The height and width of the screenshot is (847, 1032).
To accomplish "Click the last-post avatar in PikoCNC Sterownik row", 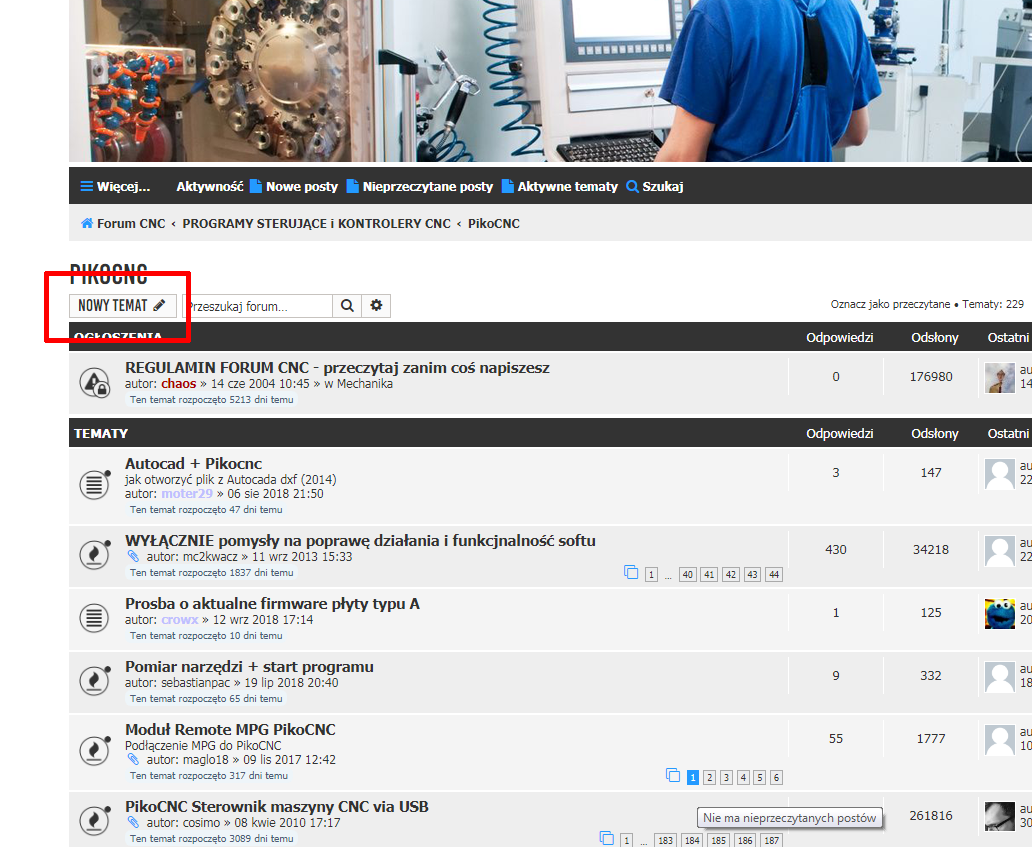I will [x=1000, y=816].
